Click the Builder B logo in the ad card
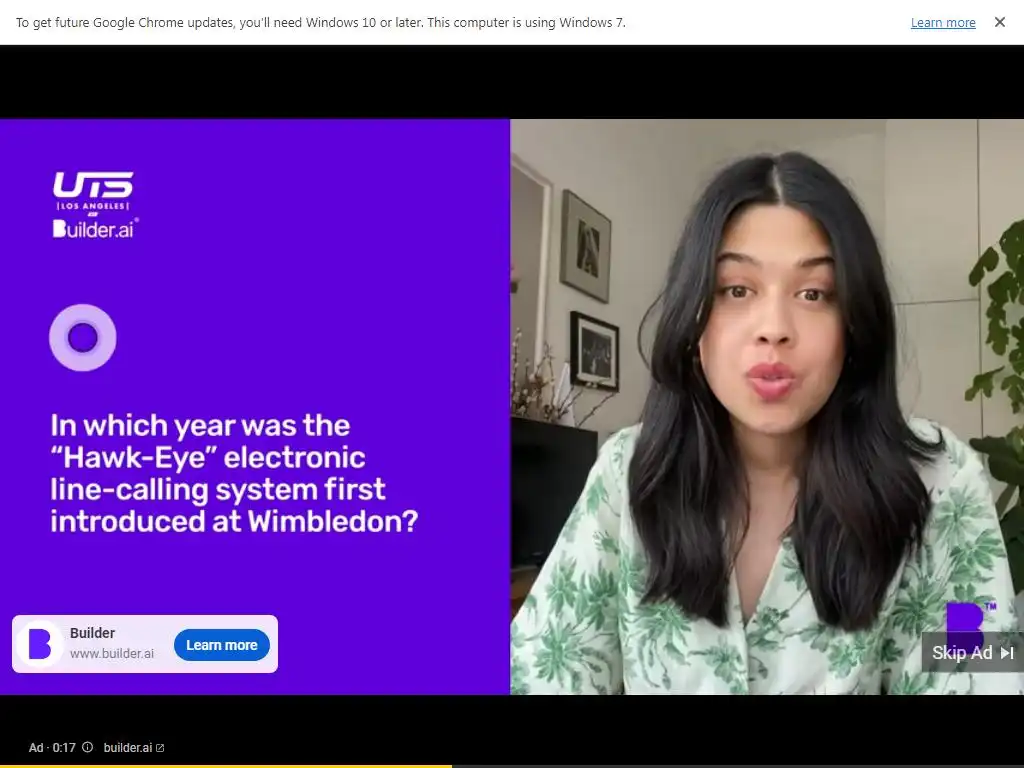 (x=39, y=644)
